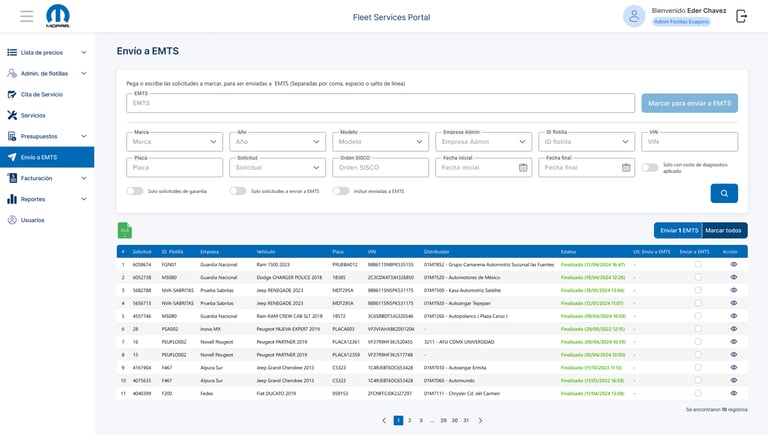View details eye icon for solicitud 6058674
768x435 pixels.
[734, 264]
